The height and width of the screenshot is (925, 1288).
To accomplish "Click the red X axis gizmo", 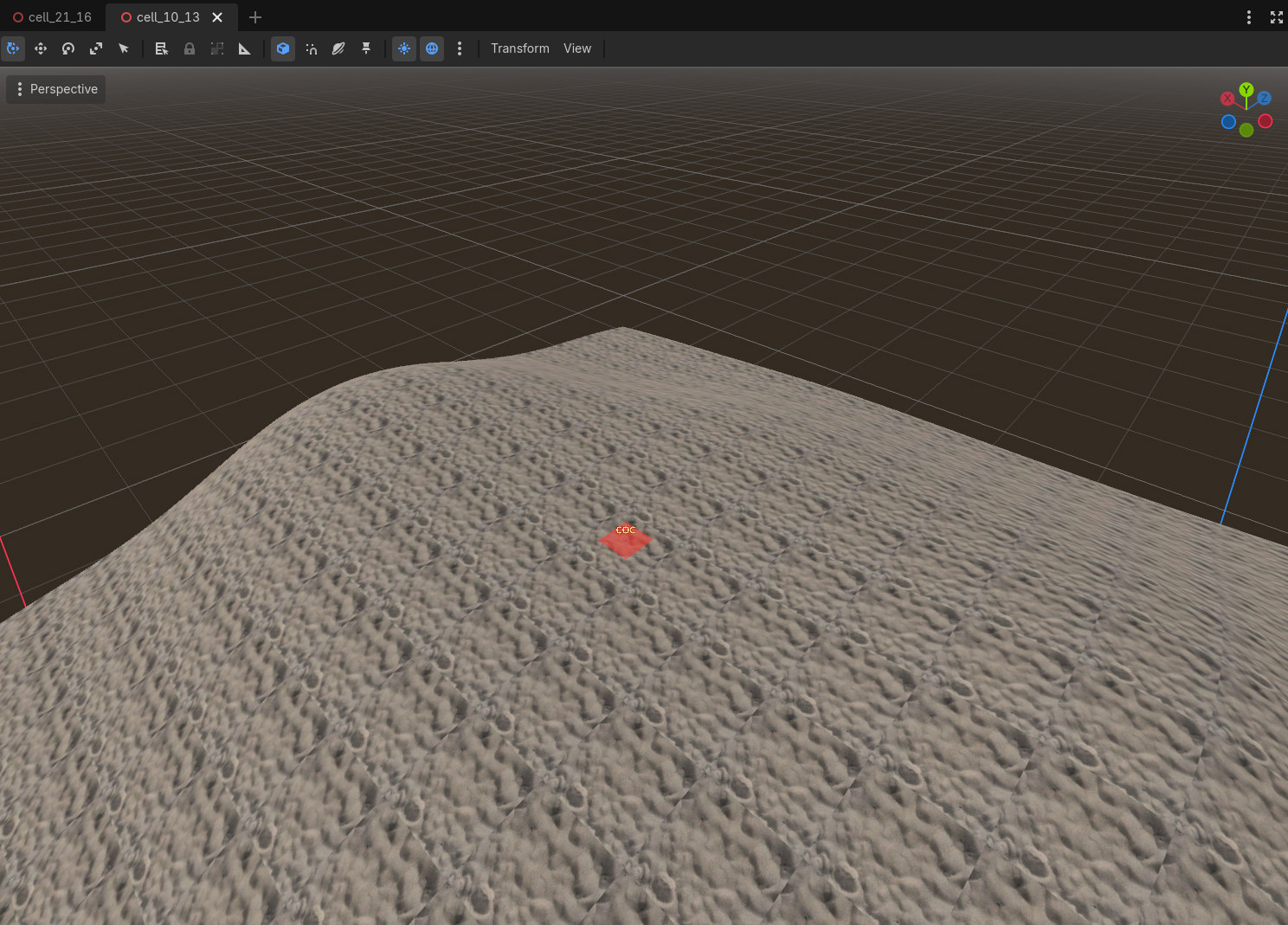I will tap(1227, 99).
